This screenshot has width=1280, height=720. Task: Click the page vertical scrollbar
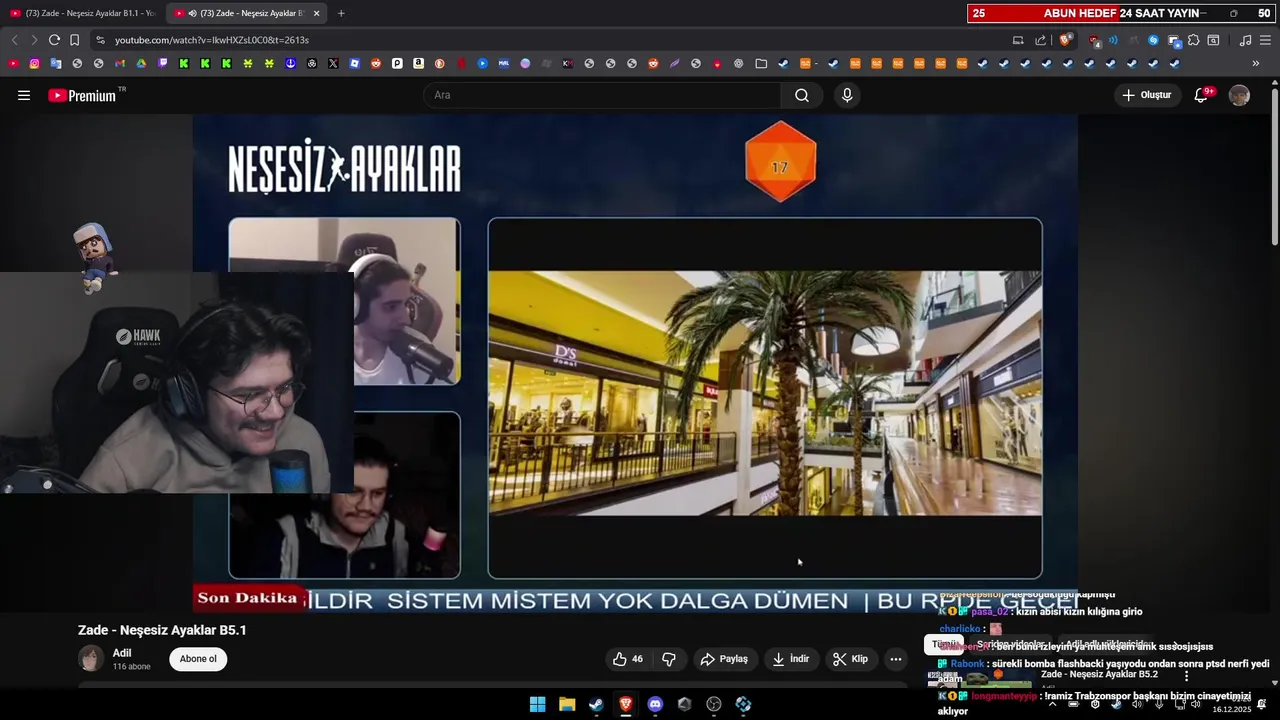pos(1274,165)
